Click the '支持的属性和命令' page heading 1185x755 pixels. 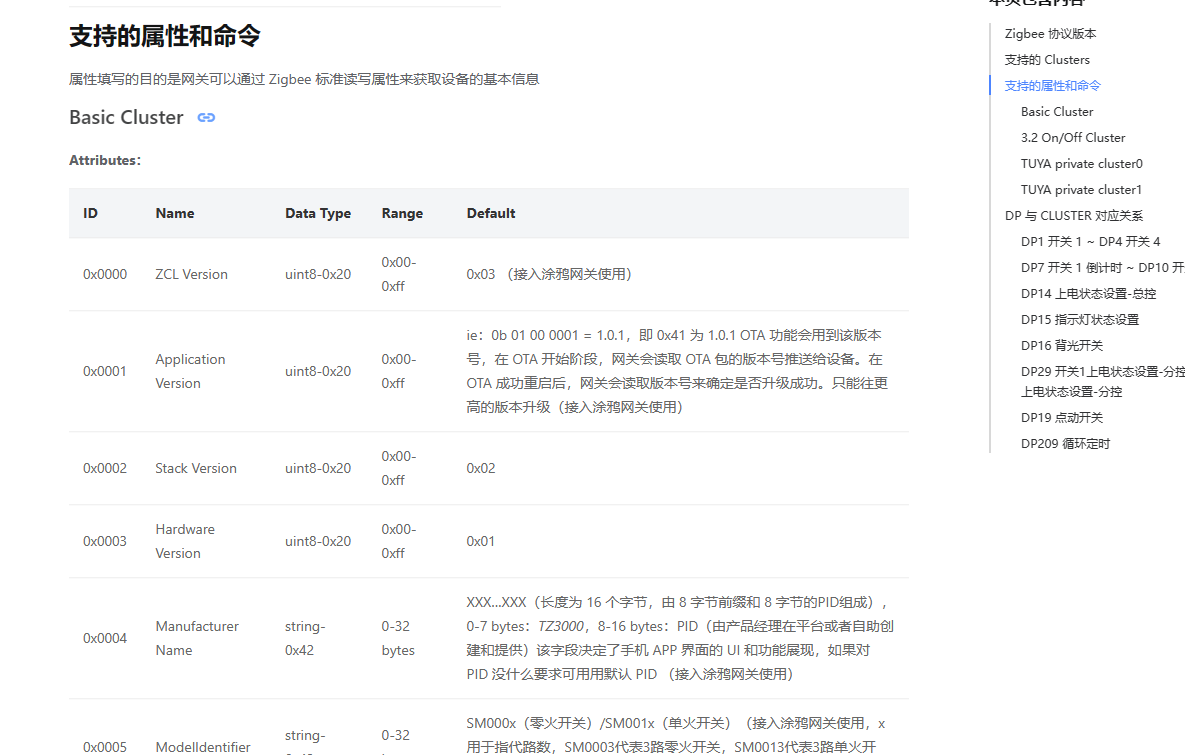pos(165,36)
